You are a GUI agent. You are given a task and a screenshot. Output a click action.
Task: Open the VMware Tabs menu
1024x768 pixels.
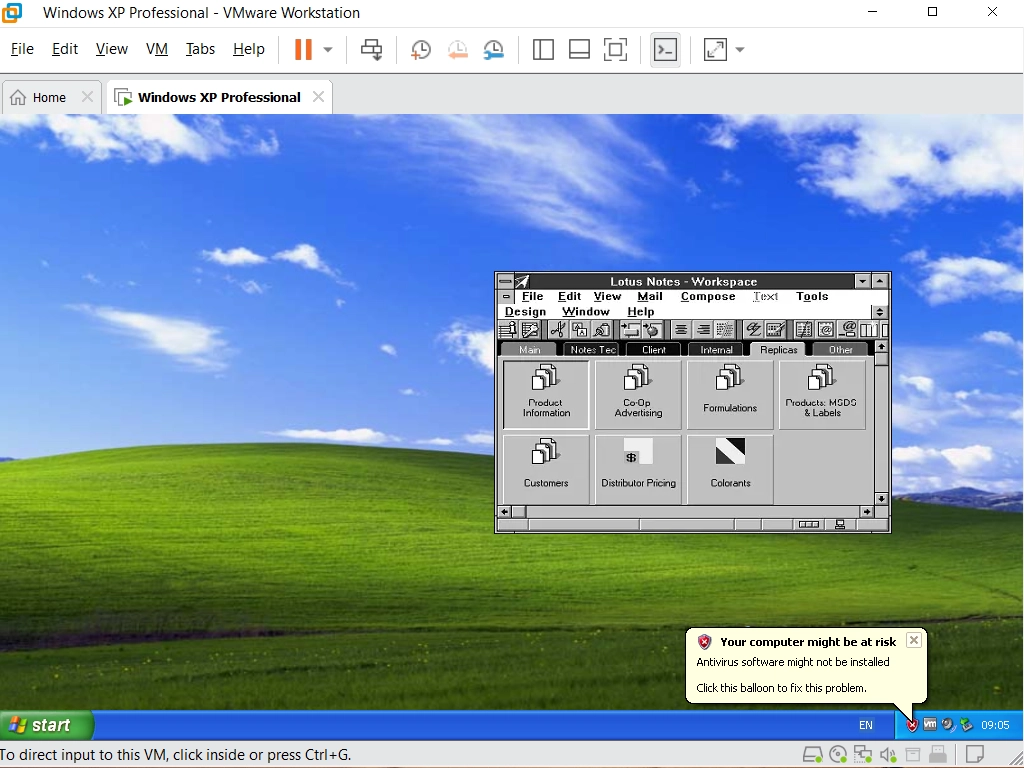200,49
